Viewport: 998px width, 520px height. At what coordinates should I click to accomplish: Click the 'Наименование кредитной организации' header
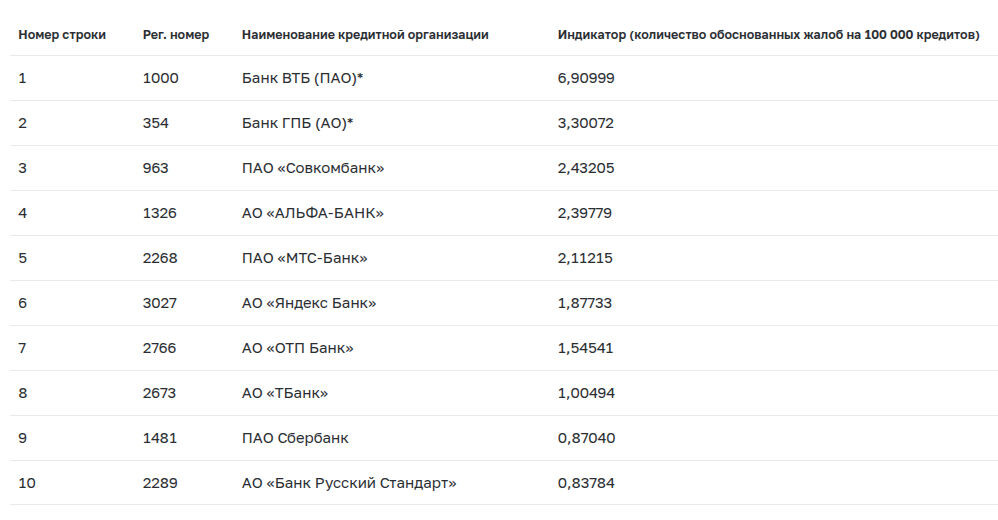[x=365, y=35]
